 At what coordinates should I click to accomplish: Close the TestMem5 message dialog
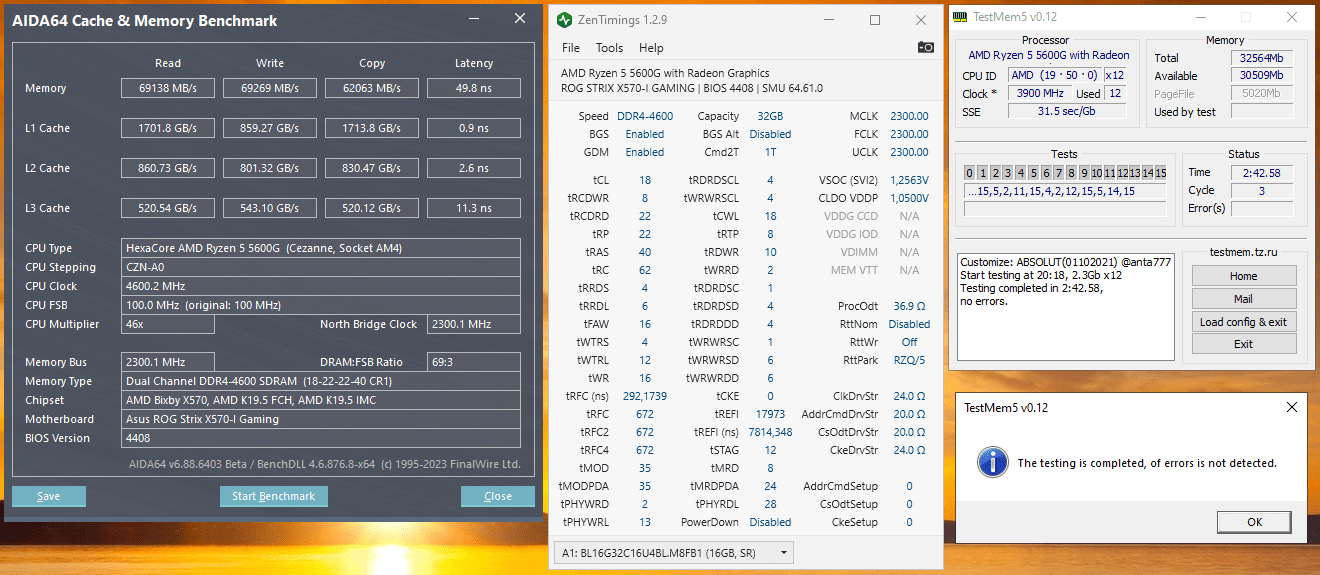tap(1291, 407)
